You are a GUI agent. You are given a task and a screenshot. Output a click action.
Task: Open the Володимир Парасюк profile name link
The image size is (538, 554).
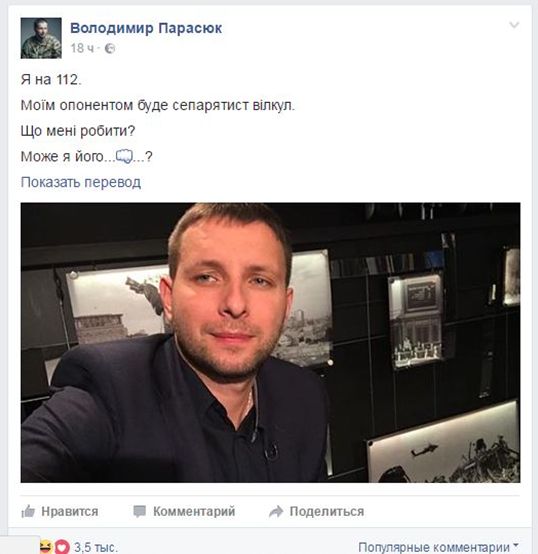pyautogui.click(x=146, y=28)
